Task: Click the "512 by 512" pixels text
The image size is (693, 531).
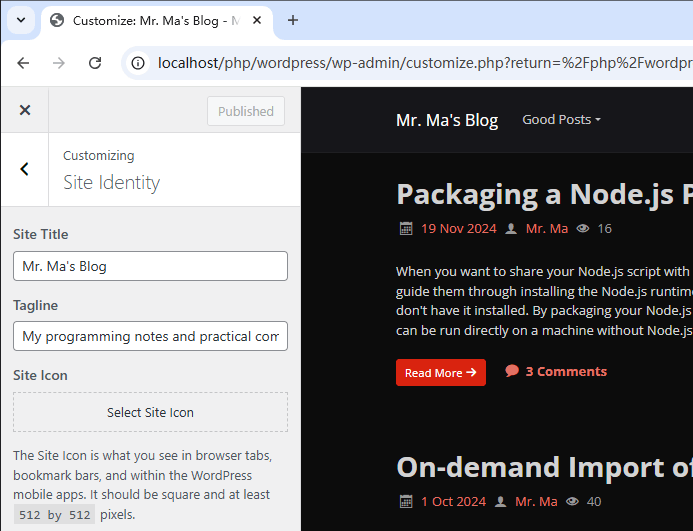Action: [54, 515]
